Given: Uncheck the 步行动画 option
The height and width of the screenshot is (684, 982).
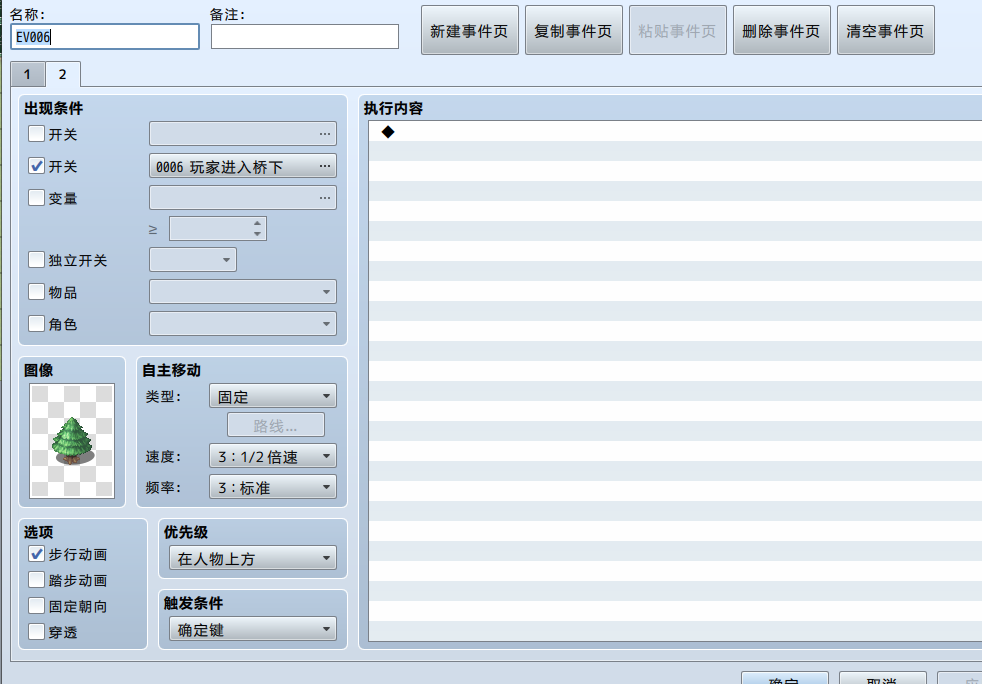Looking at the screenshot, I should [36, 554].
